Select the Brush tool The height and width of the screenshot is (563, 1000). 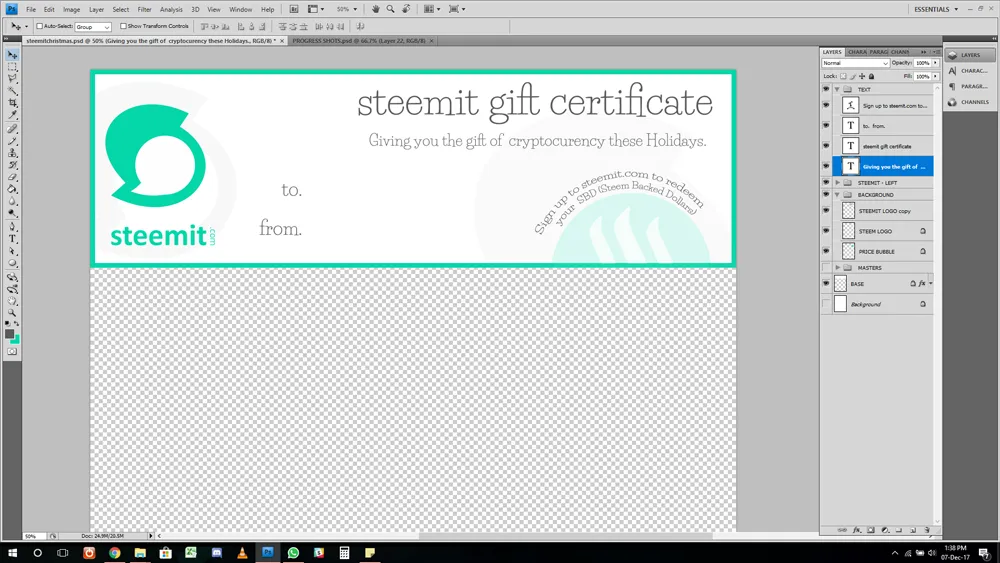(12, 142)
